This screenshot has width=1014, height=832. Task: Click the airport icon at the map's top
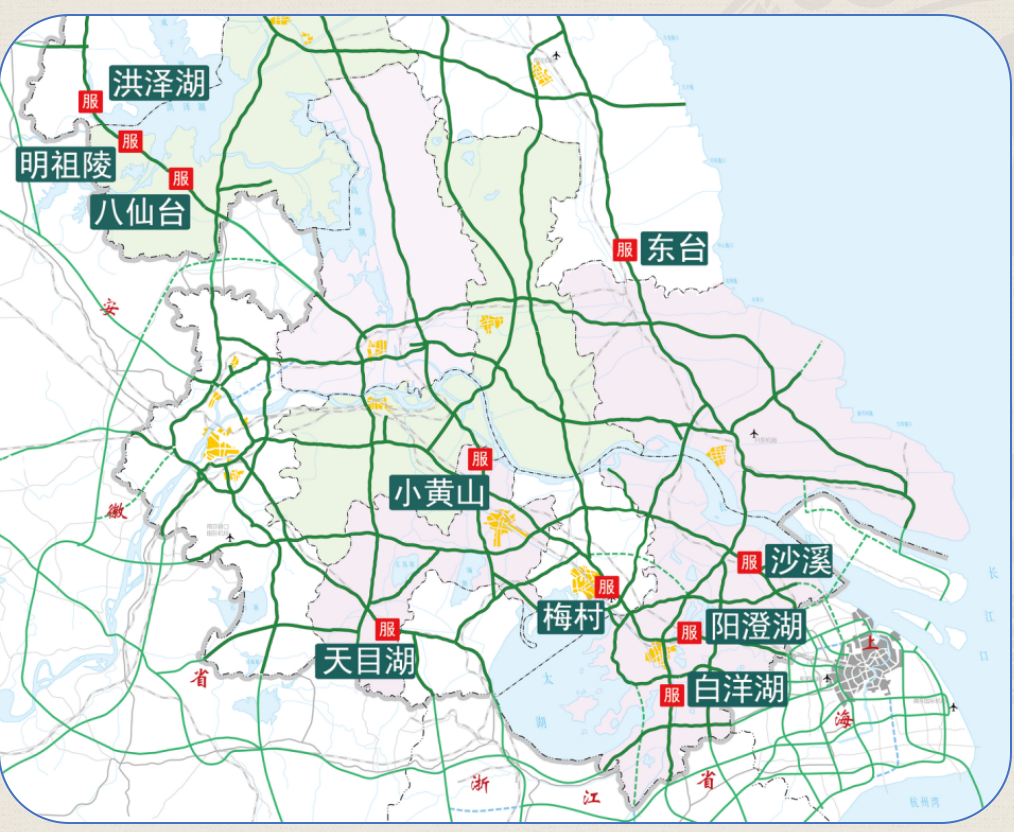(557, 55)
